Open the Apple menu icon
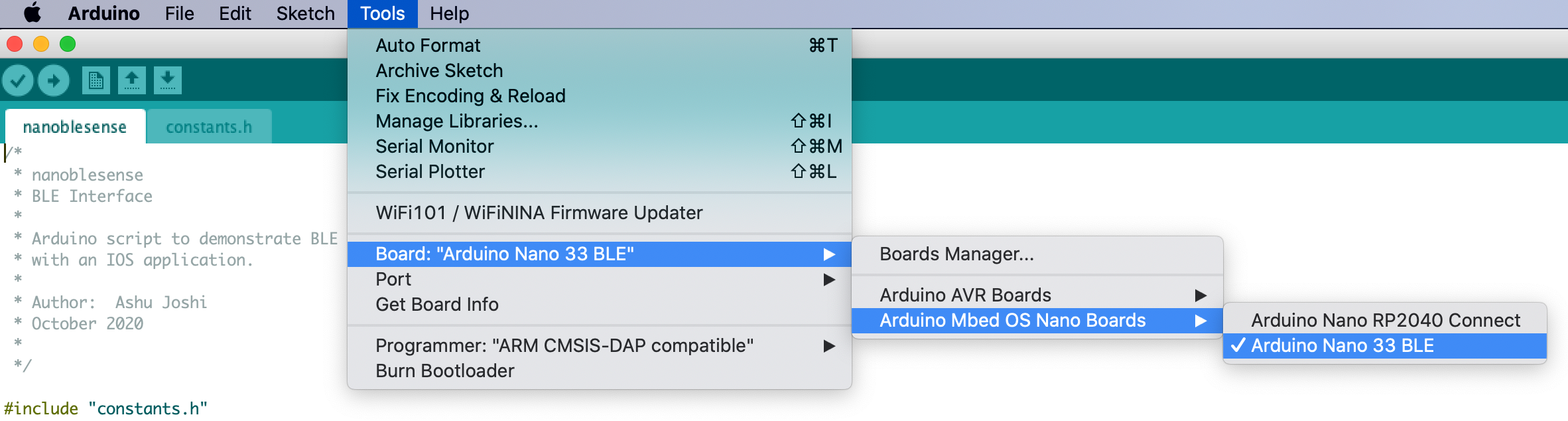The width and height of the screenshot is (1568, 421). coord(32,13)
